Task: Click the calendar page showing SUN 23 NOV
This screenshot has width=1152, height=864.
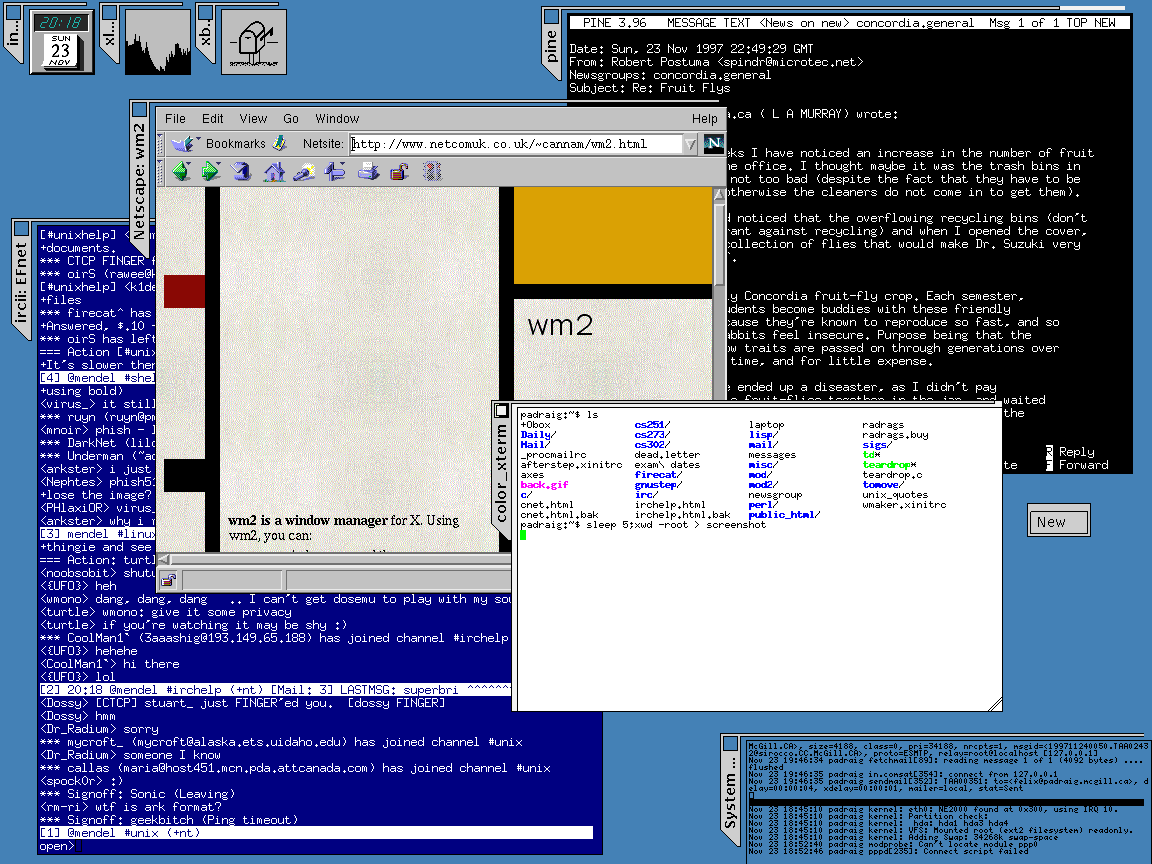Action: pyautogui.click(x=60, y=51)
